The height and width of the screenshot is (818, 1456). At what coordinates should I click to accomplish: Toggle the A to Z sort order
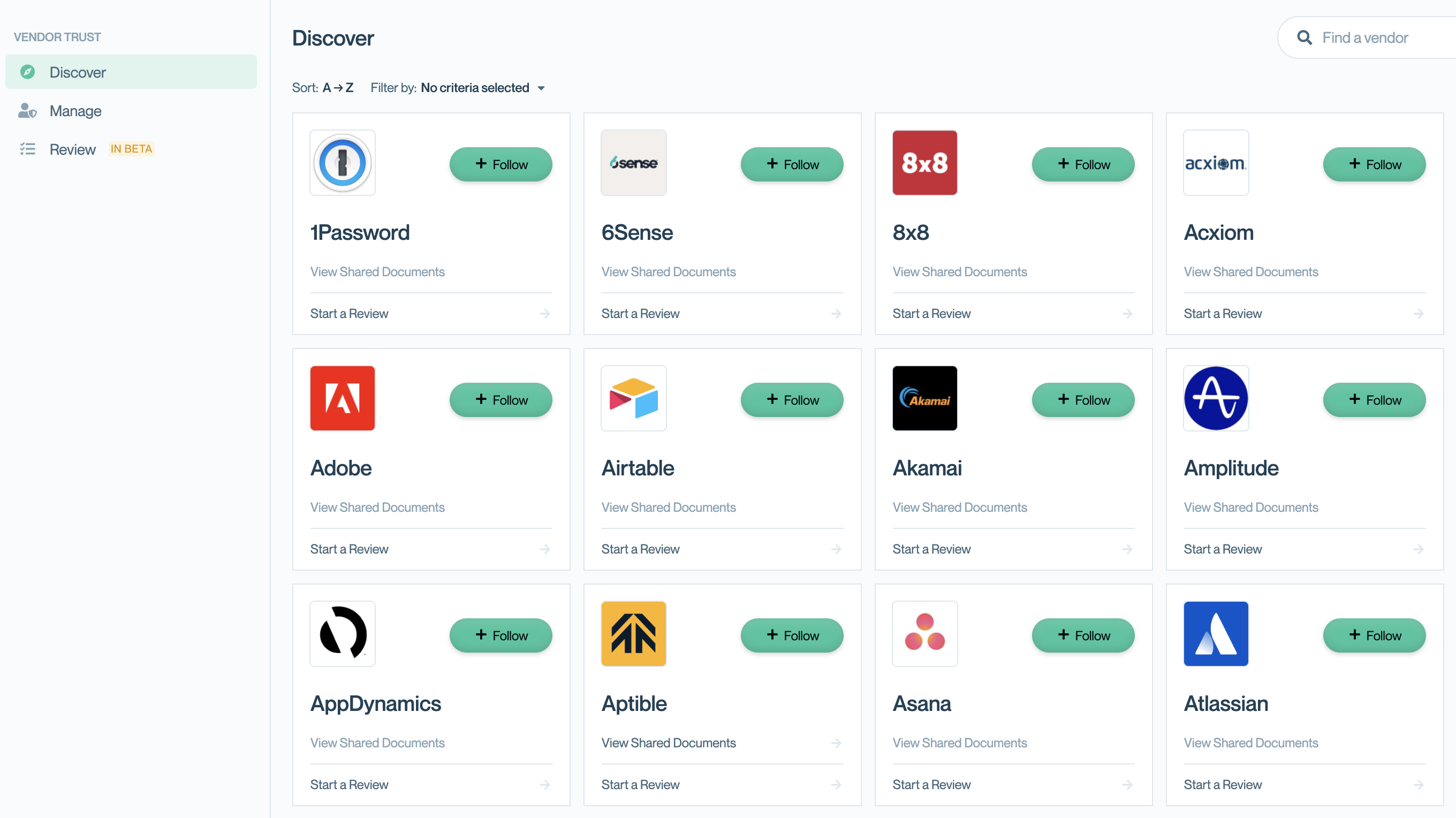(x=338, y=88)
